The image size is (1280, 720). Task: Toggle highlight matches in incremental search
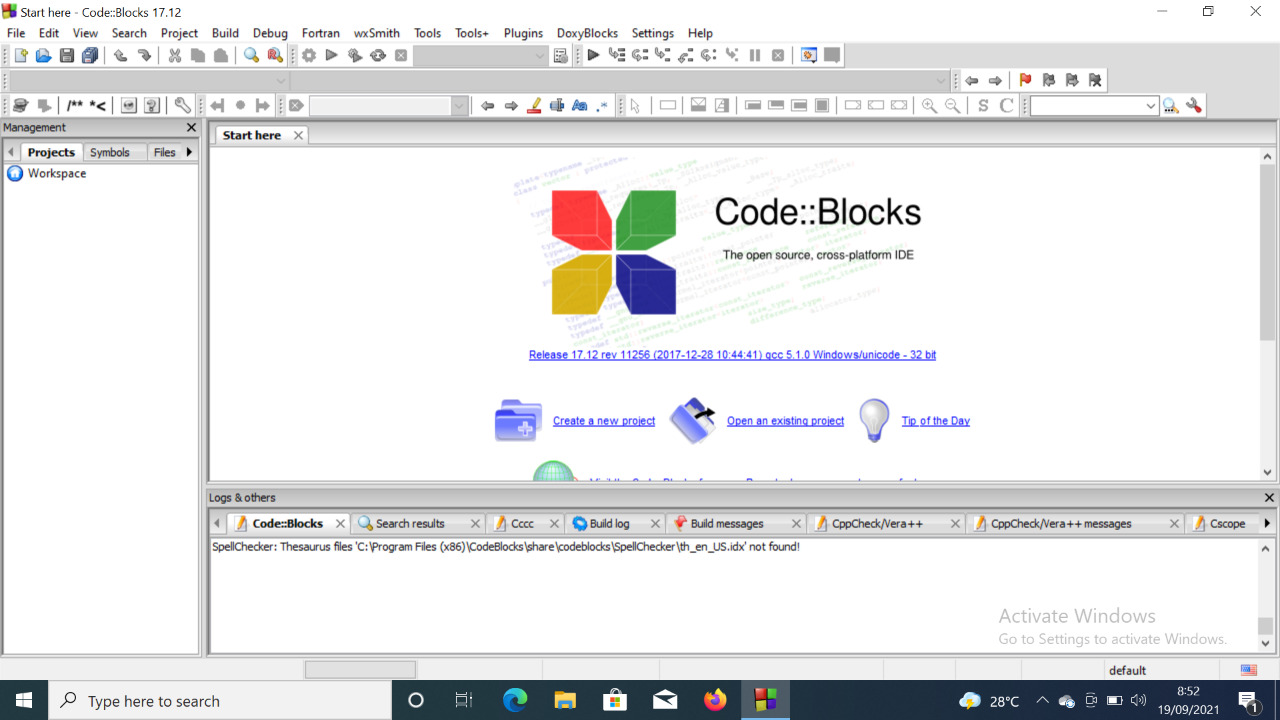pos(534,106)
